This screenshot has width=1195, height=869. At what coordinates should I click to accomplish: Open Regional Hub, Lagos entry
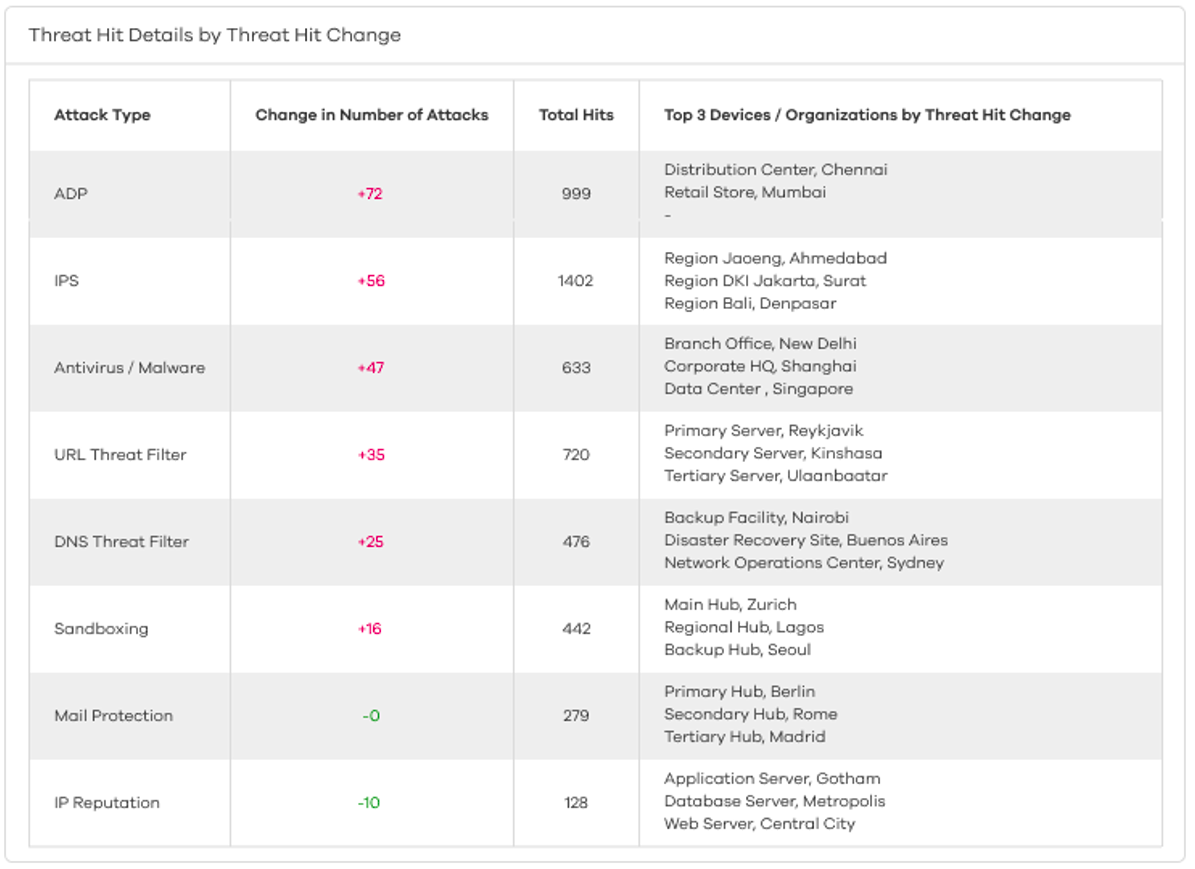click(x=744, y=627)
